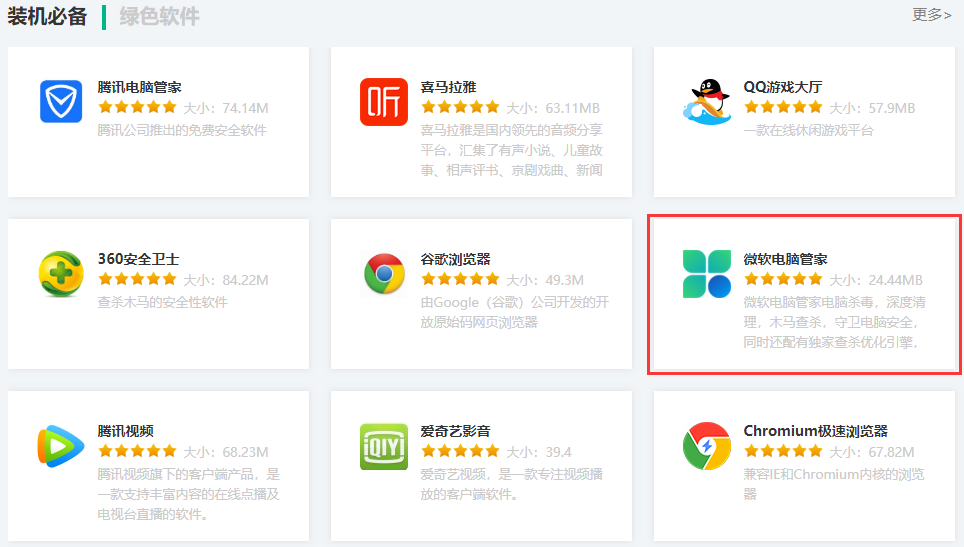Click the size text 大小: 39.4
The height and width of the screenshot is (547, 964).
click(539, 452)
